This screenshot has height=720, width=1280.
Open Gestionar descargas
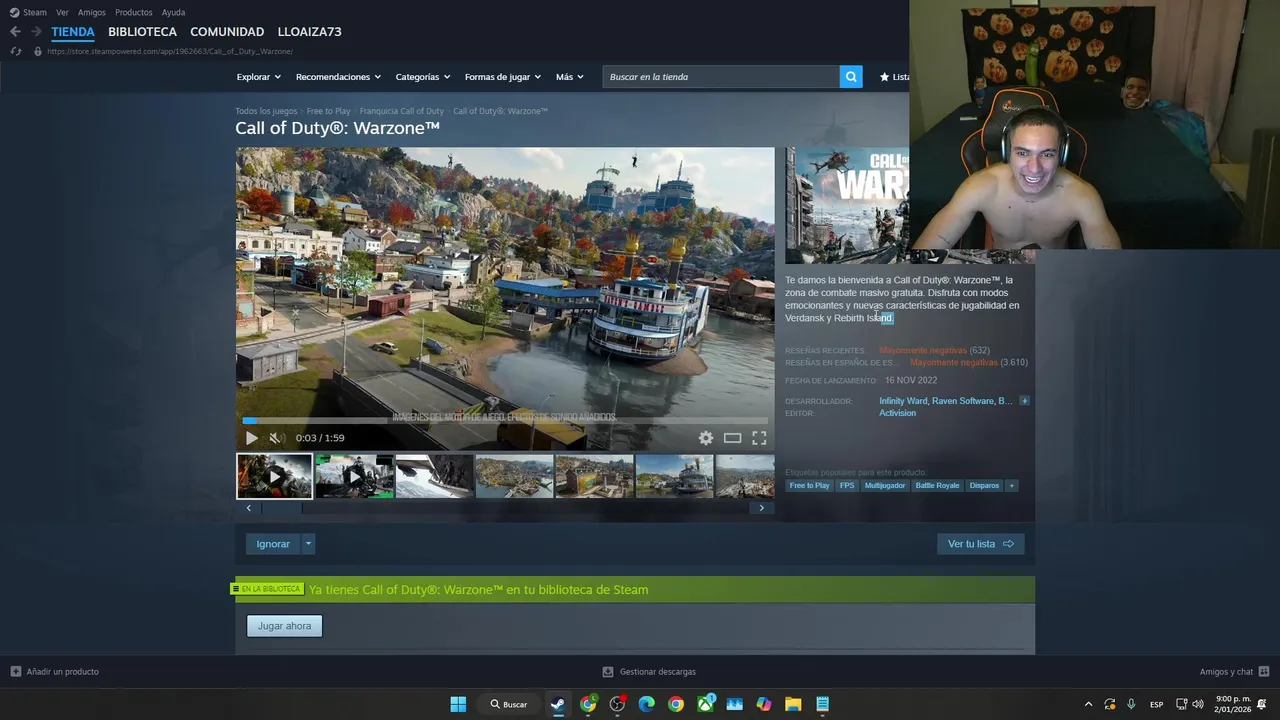tap(649, 672)
